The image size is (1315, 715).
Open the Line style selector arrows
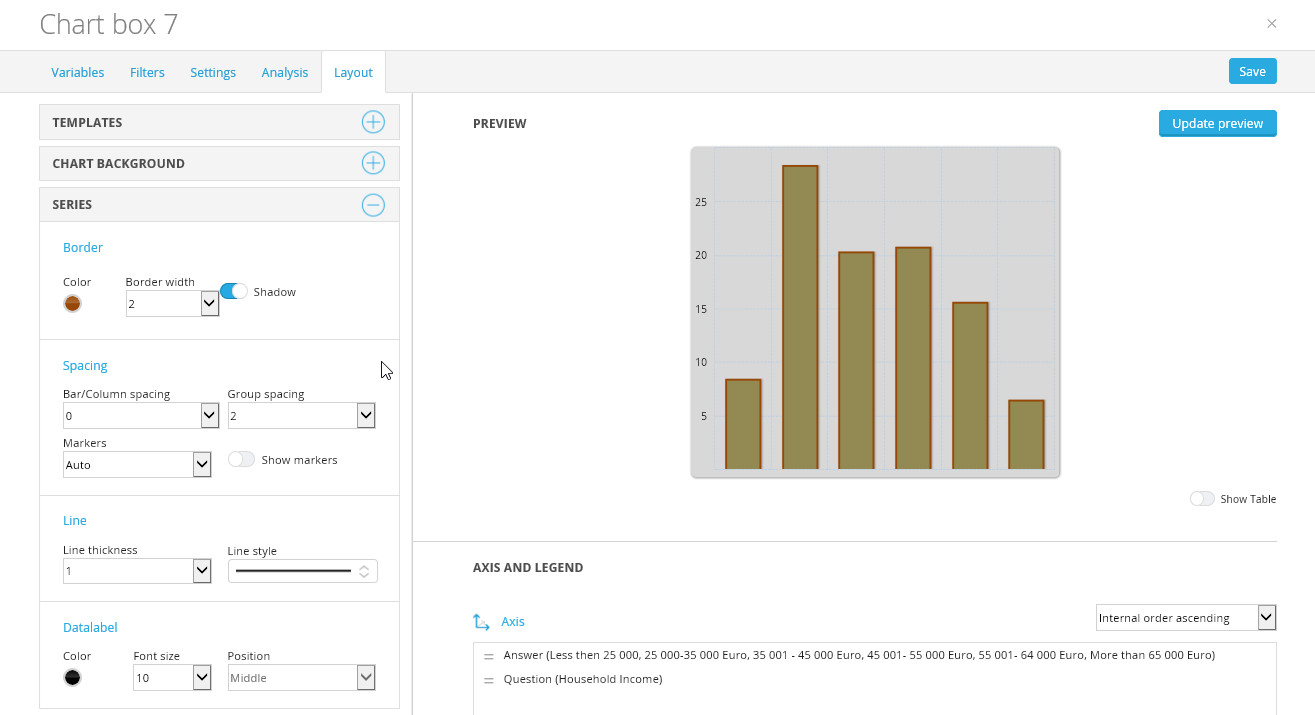pos(364,571)
